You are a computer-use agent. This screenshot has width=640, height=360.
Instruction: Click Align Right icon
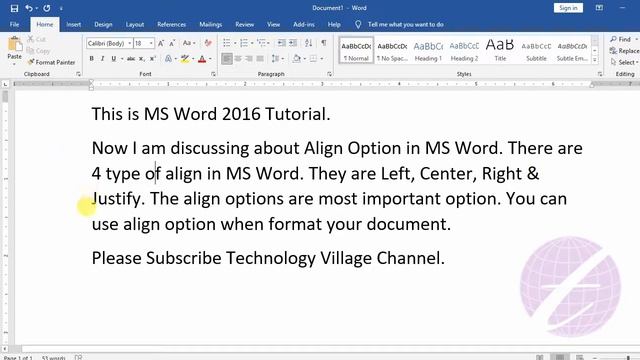coord(249,59)
